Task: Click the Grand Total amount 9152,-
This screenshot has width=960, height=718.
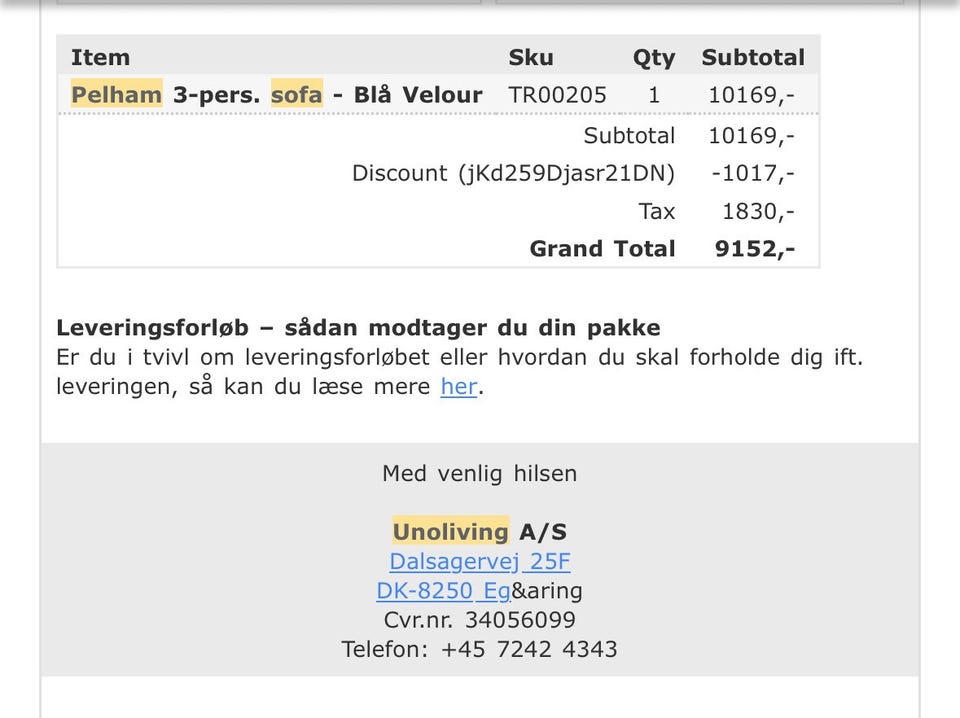Action: click(x=754, y=249)
